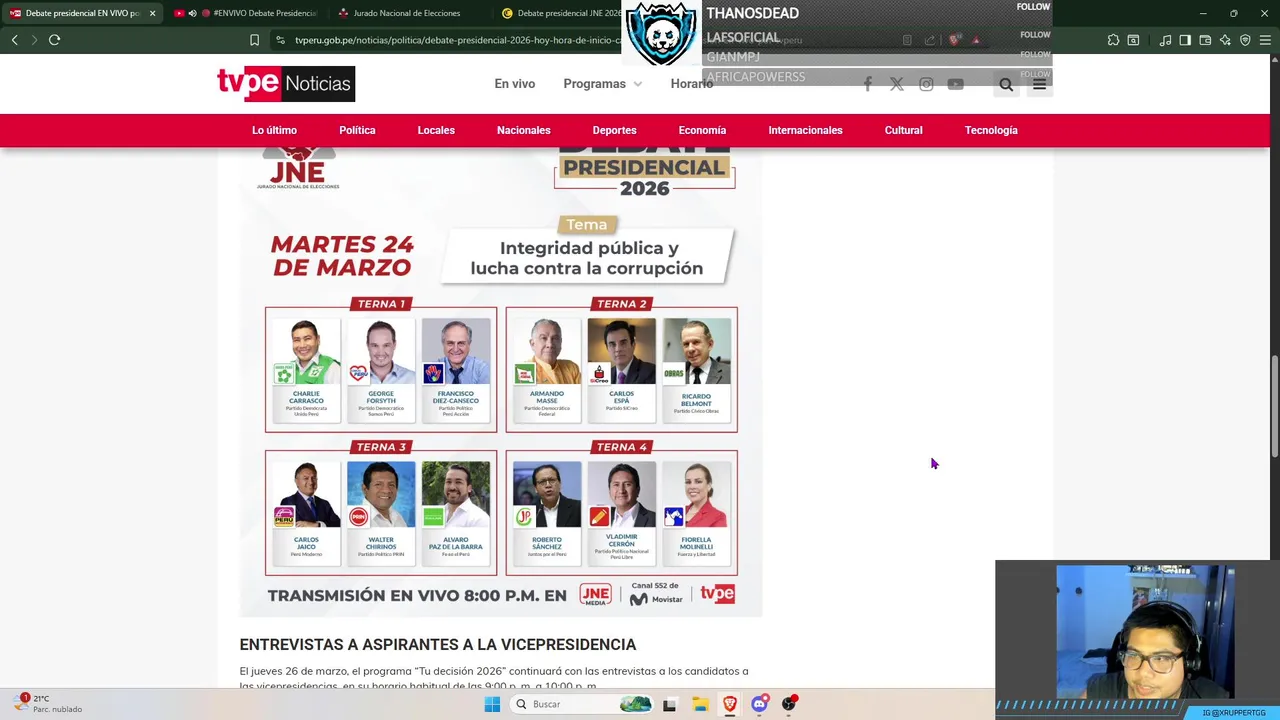Toggle the Brave sidebar panel icon
This screenshot has width=1280, height=720.
1185,40
